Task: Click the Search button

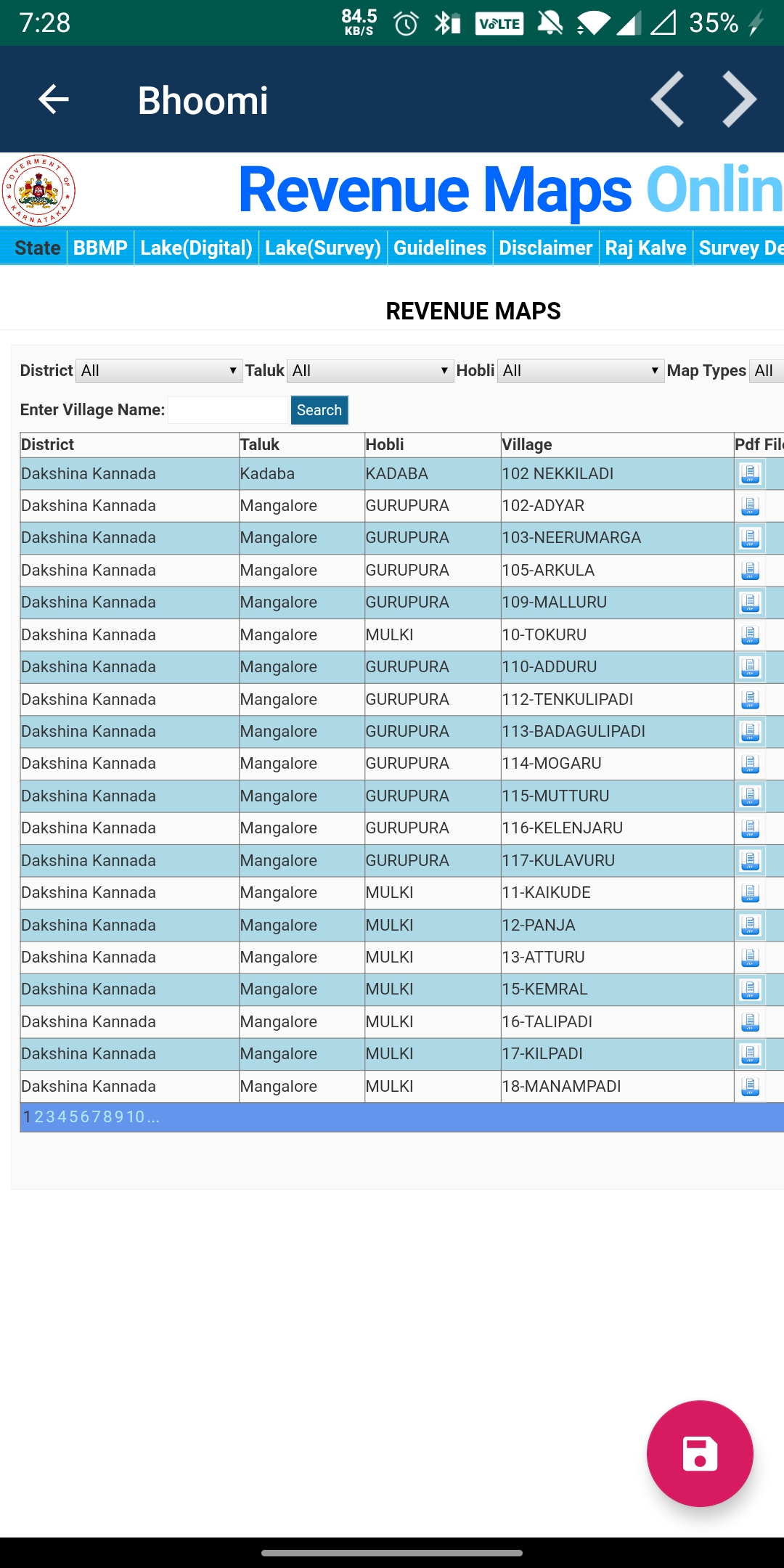Action: pyautogui.click(x=319, y=410)
